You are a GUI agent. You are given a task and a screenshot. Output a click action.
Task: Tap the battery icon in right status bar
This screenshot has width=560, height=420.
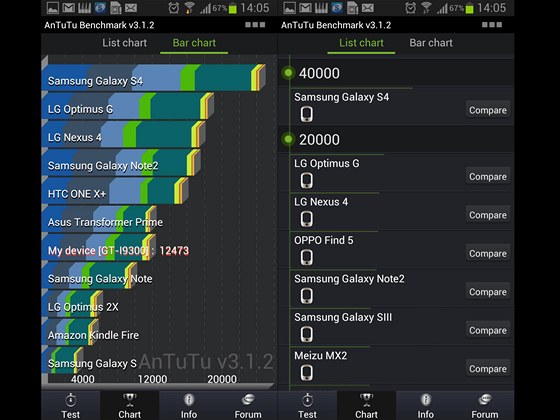(x=470, y=8)
